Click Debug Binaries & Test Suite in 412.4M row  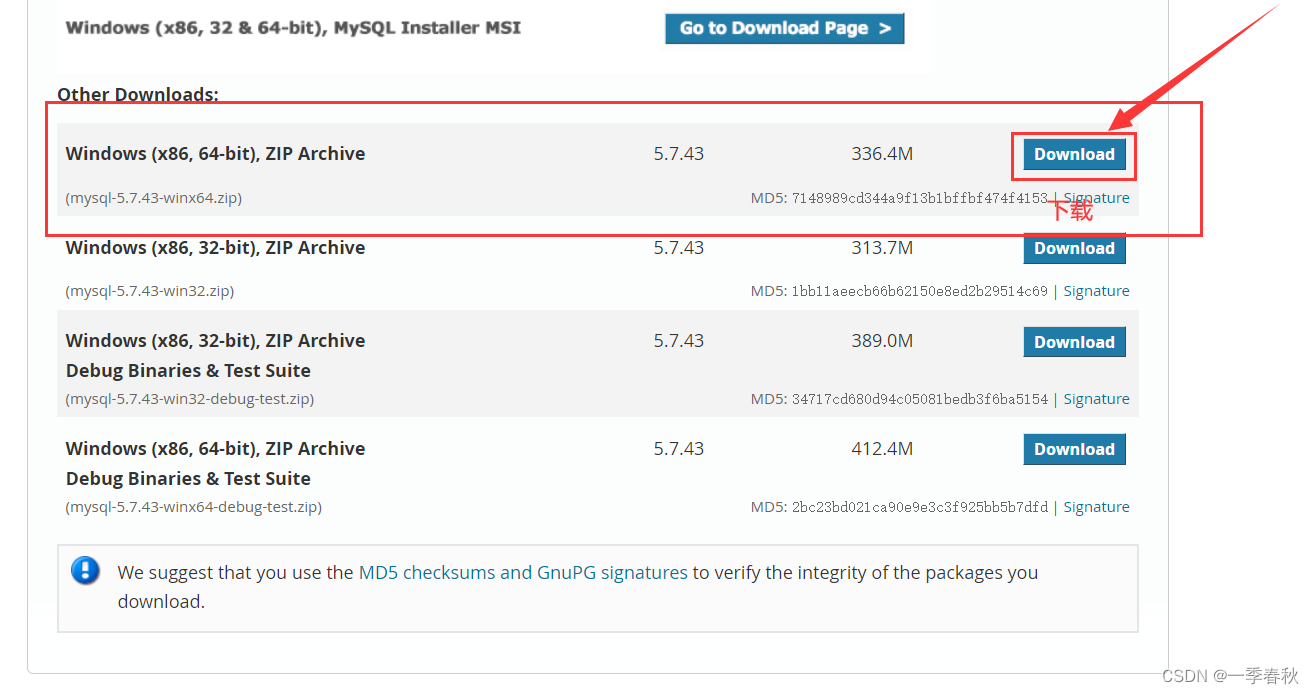pyautogui.click(x=188, y=479)
